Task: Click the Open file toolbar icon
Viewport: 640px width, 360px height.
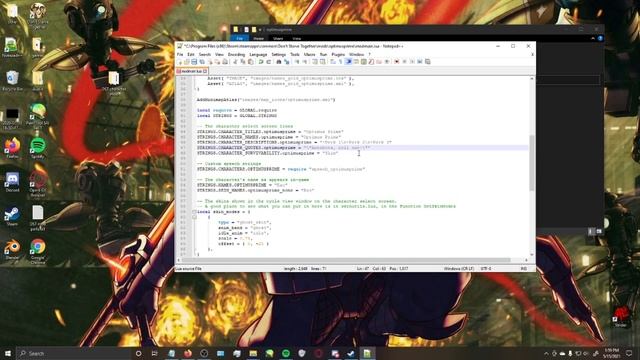Action: (187, 62)
